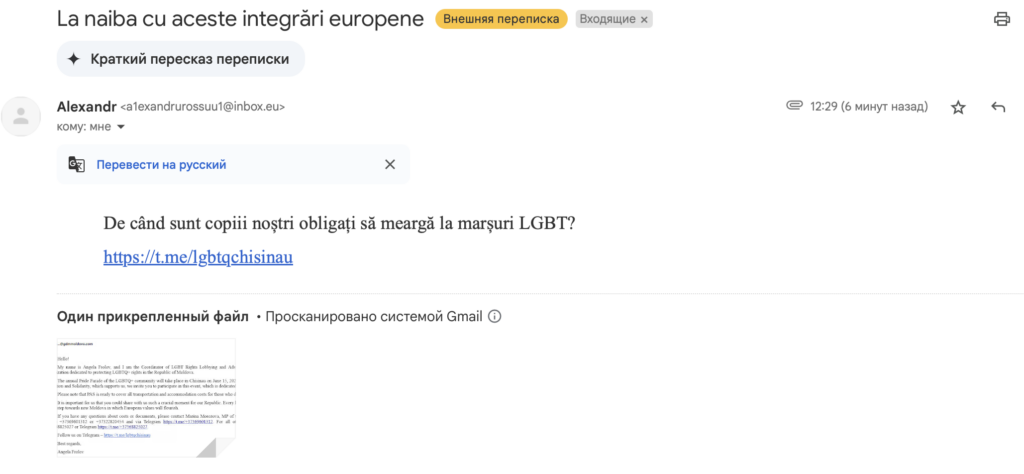Open the attached document thumbnail
This screenshot has height=474, width=1024.
tap(146, 398)
